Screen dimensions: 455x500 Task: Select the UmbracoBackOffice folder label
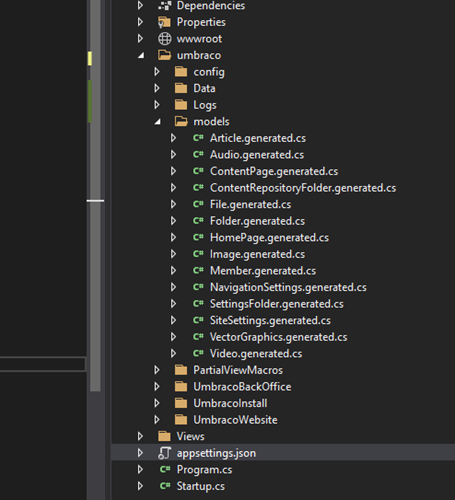(x=242, y=387)
